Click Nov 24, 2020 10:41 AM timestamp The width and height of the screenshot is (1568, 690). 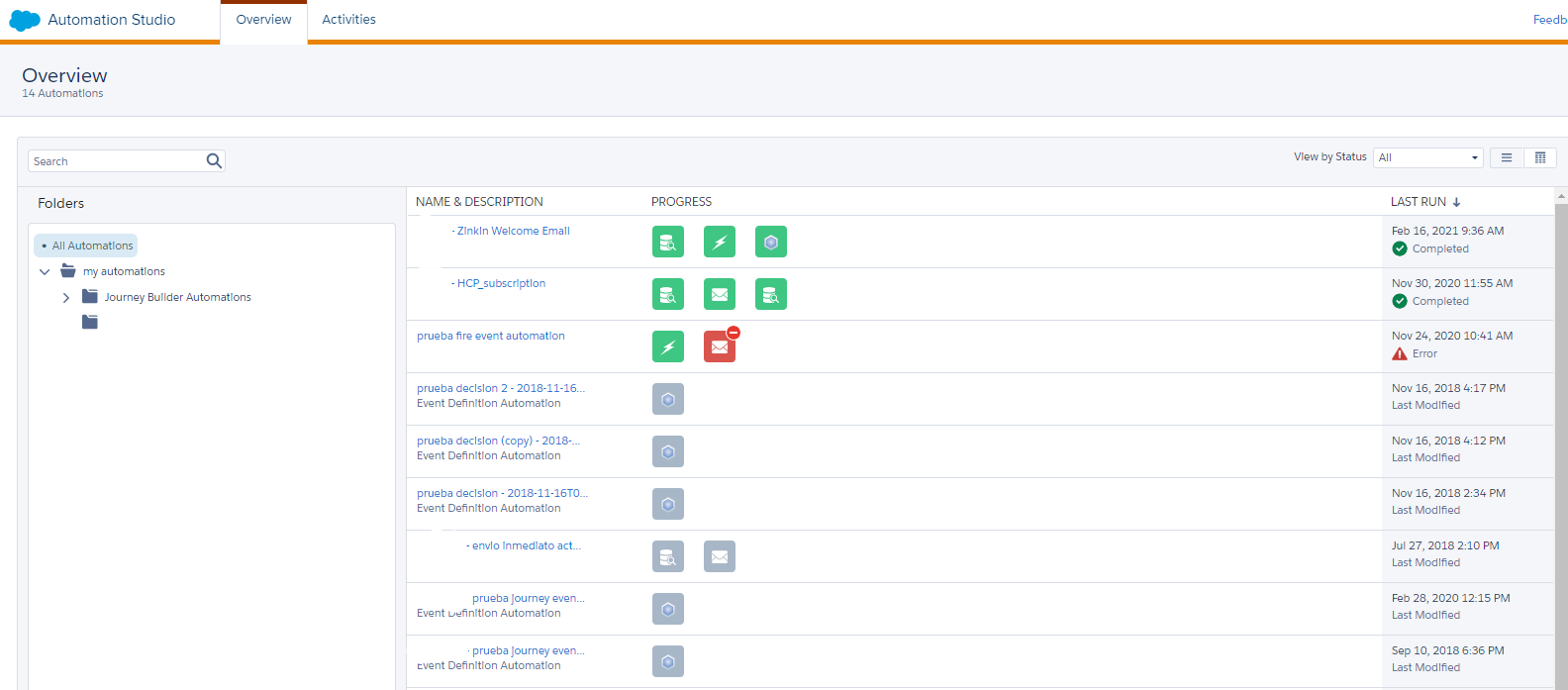(x=1452, y=336)
